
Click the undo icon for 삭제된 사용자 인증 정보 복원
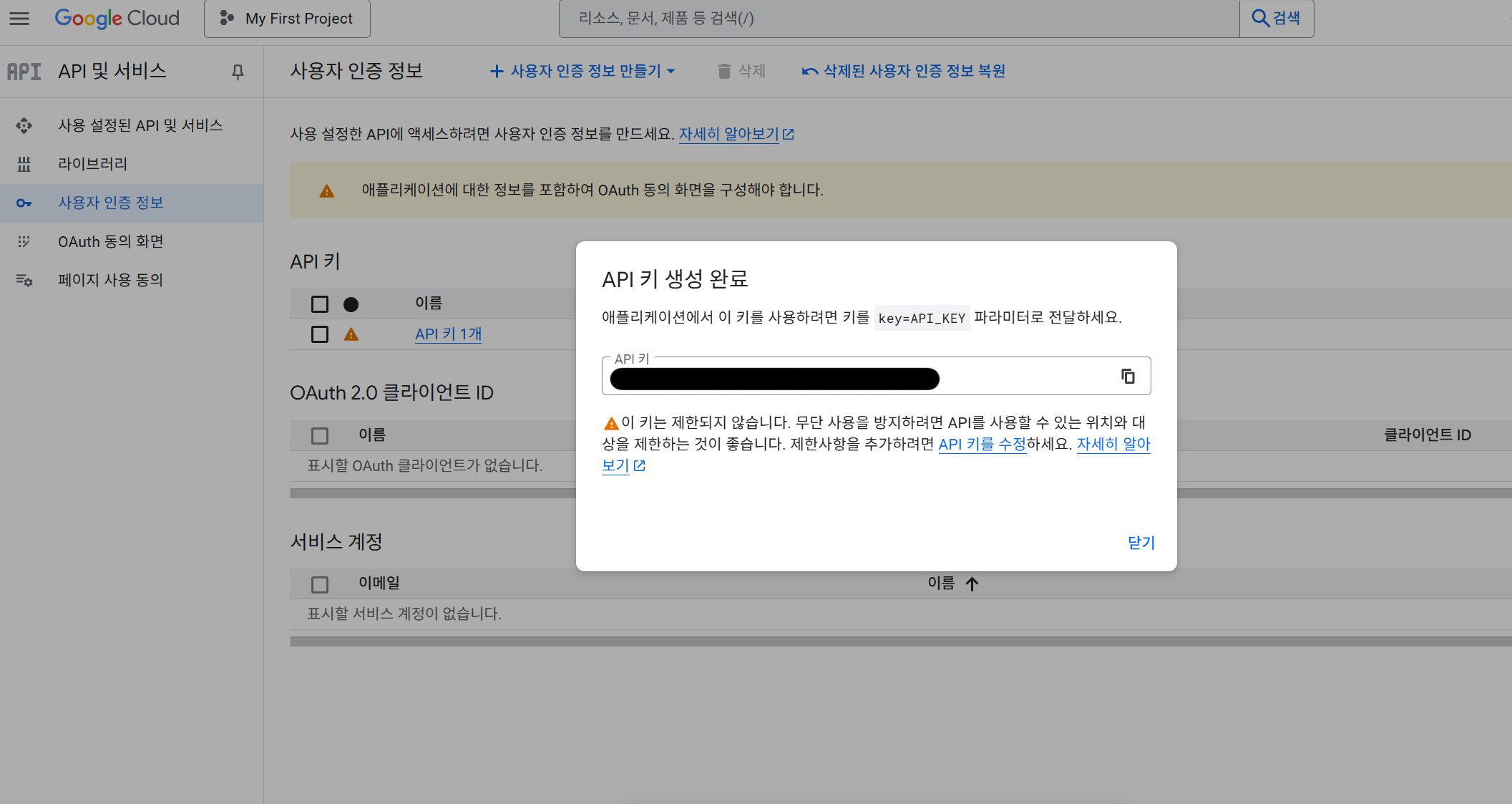809,71
